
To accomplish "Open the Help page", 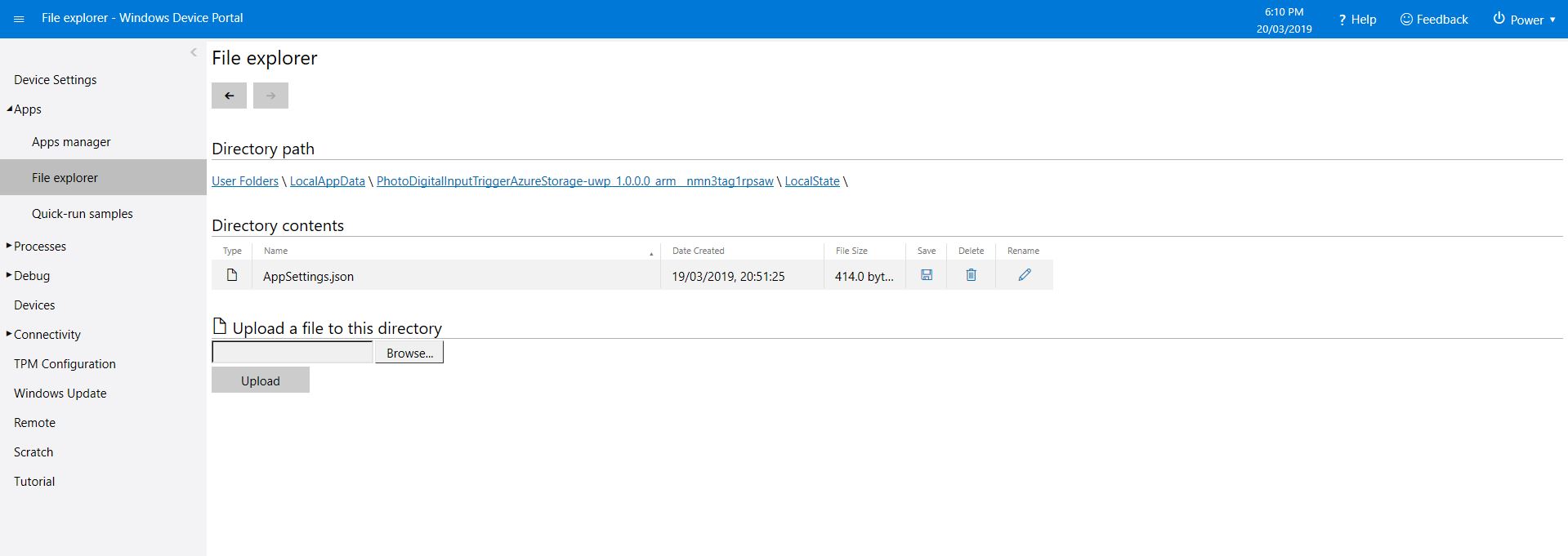I will (1357, 20).
